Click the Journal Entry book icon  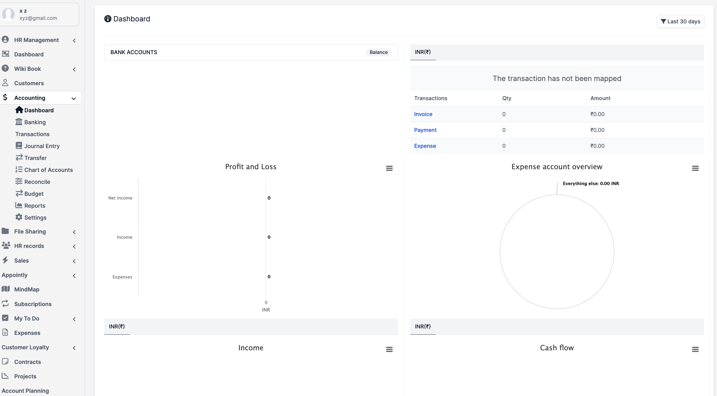tap(19, 145)
